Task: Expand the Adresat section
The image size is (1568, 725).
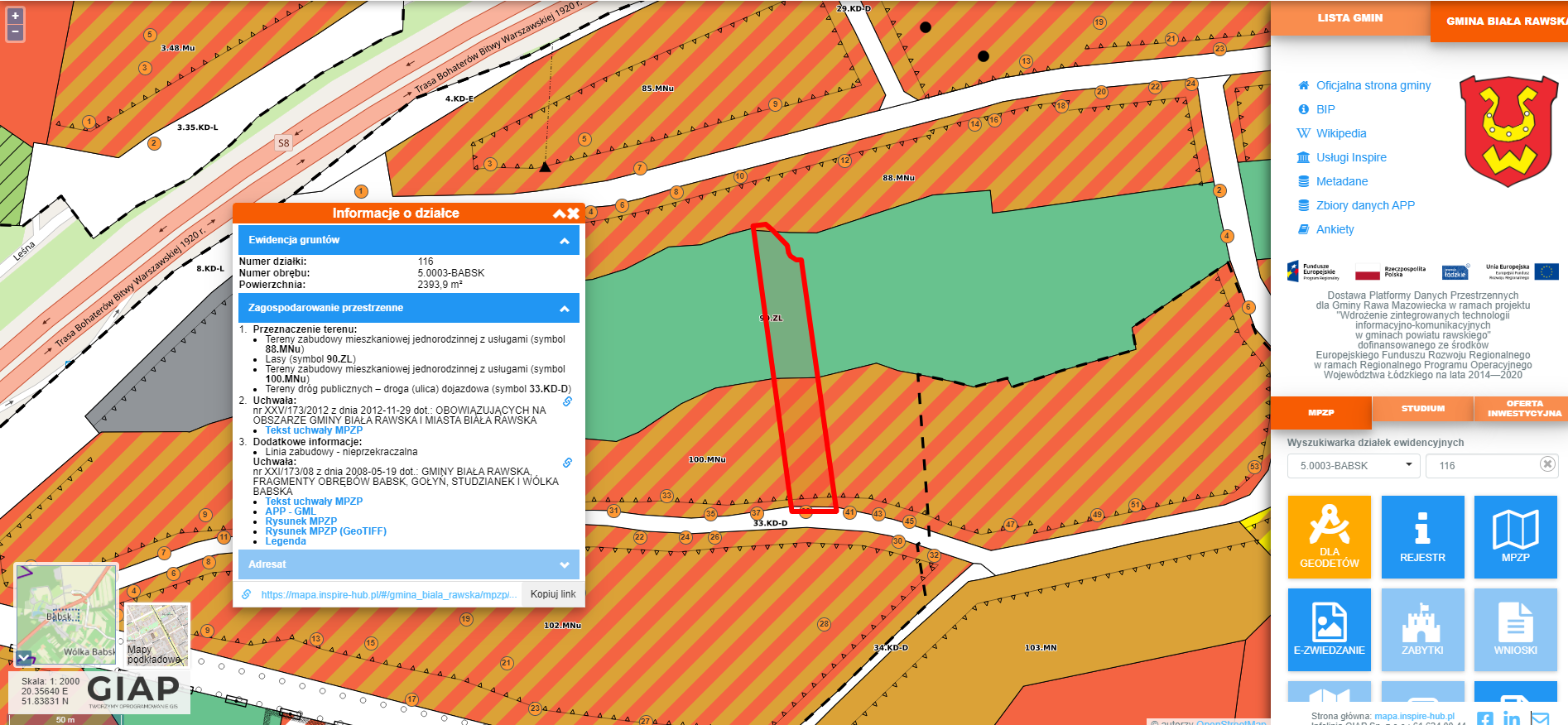Action: coord(565,565)
